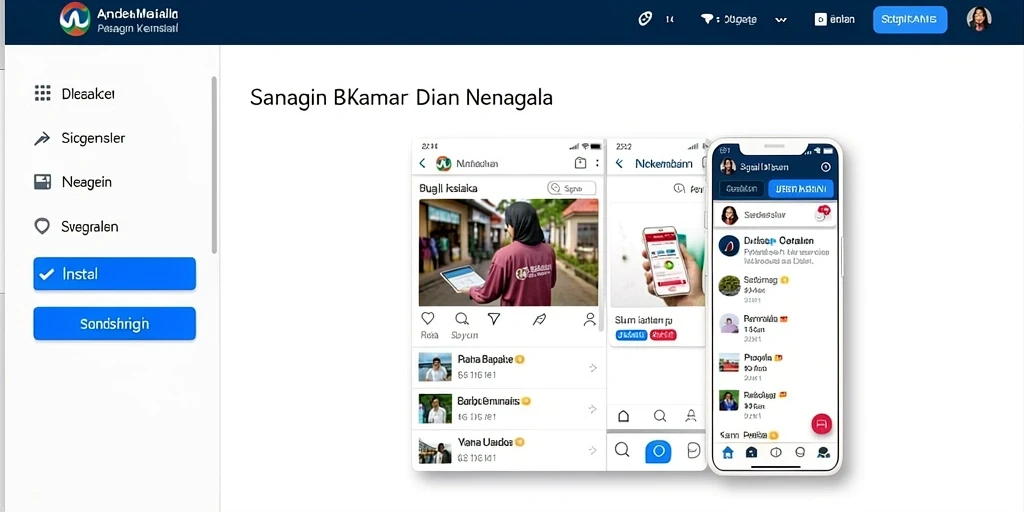
Task: Click the funnel filter icon in header
Action: [x=707, y=20]
